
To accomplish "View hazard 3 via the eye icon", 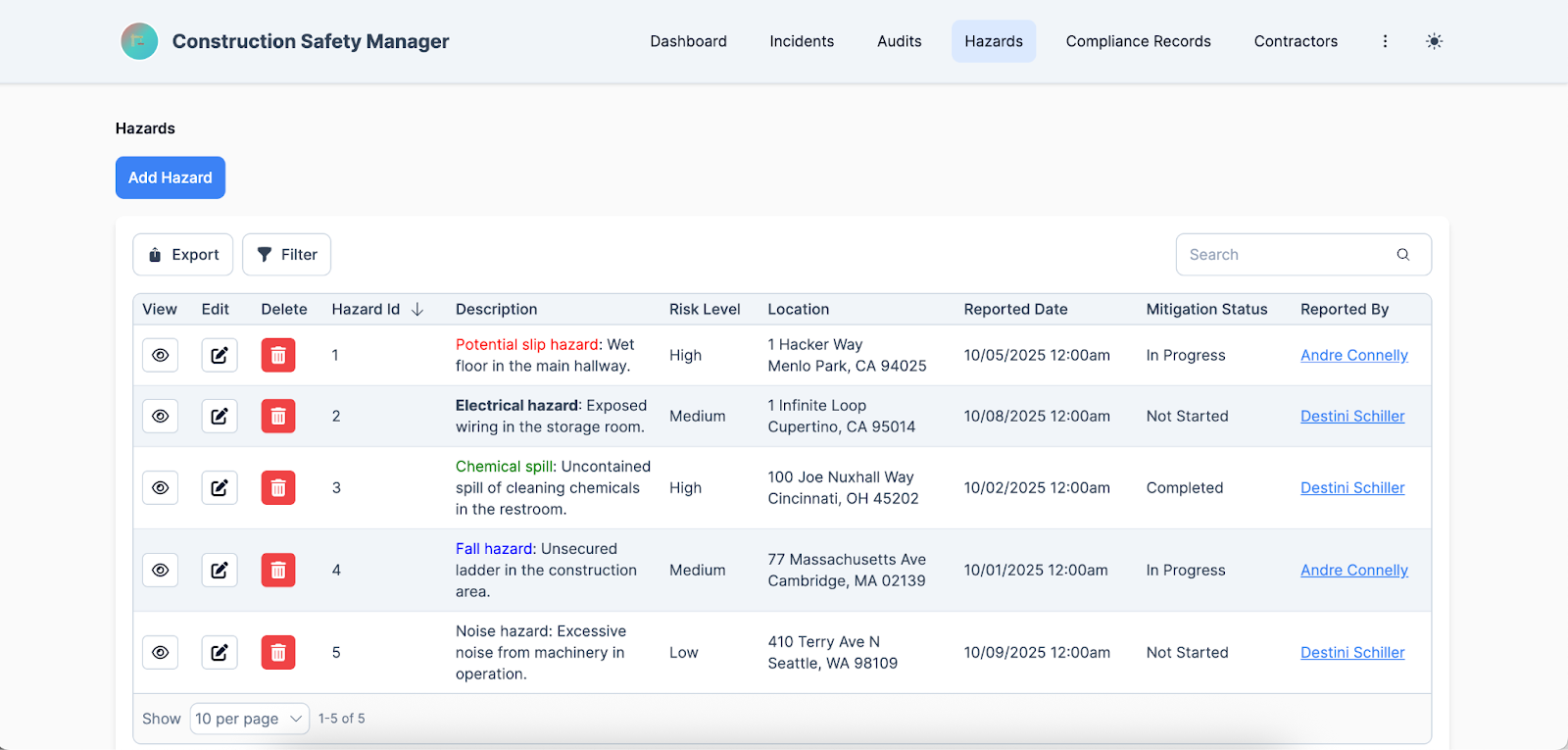I will click(x=160, y=487).
